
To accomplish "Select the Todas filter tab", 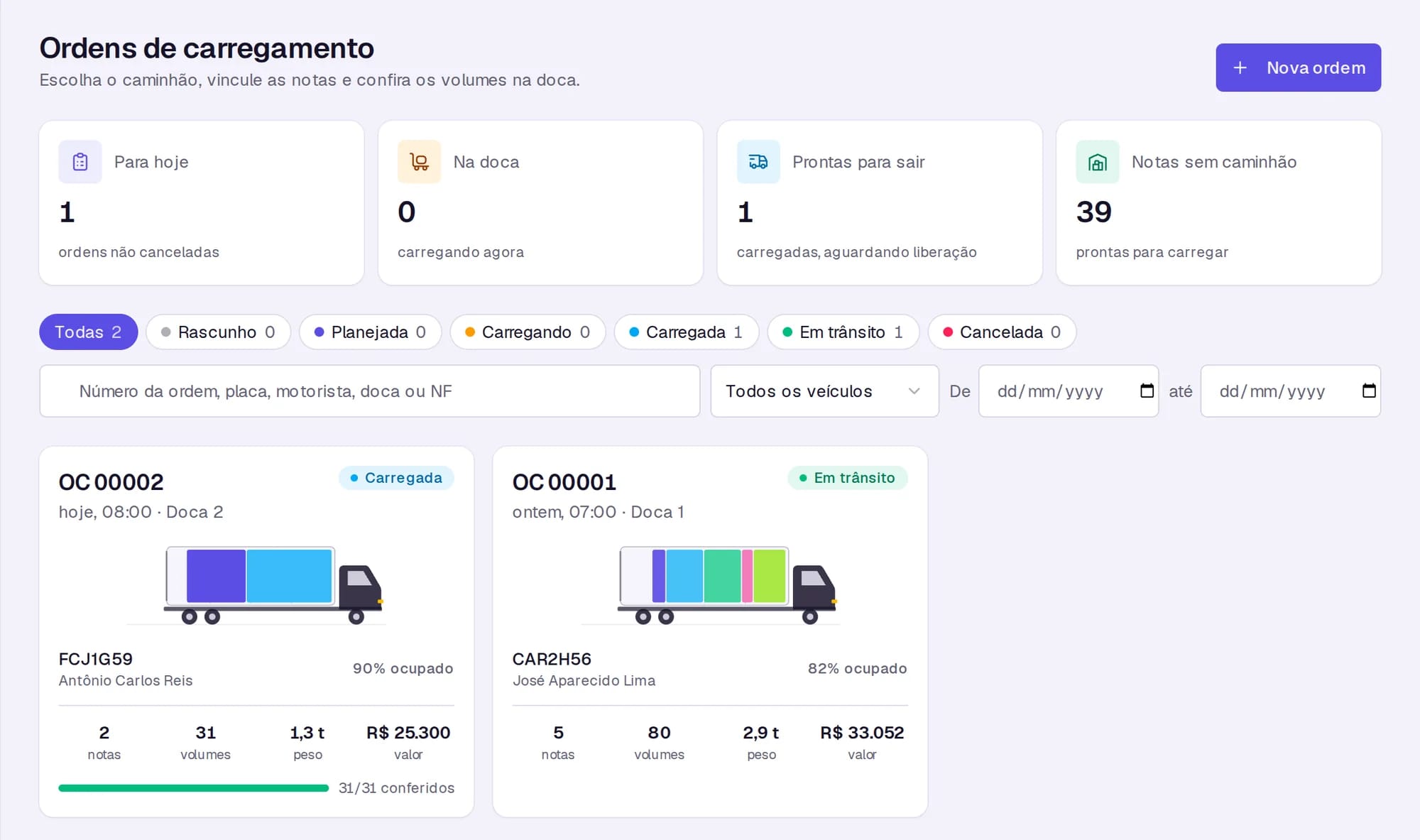I will (88, 332).
